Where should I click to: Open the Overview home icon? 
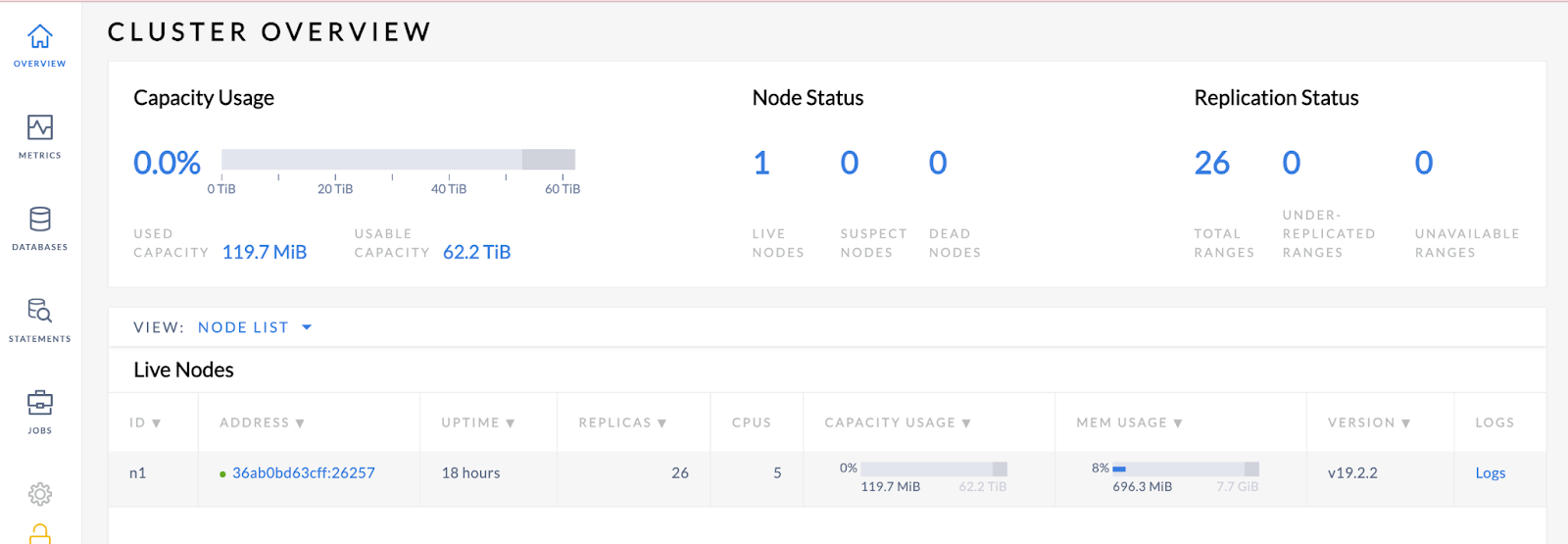tap(39, 37)
